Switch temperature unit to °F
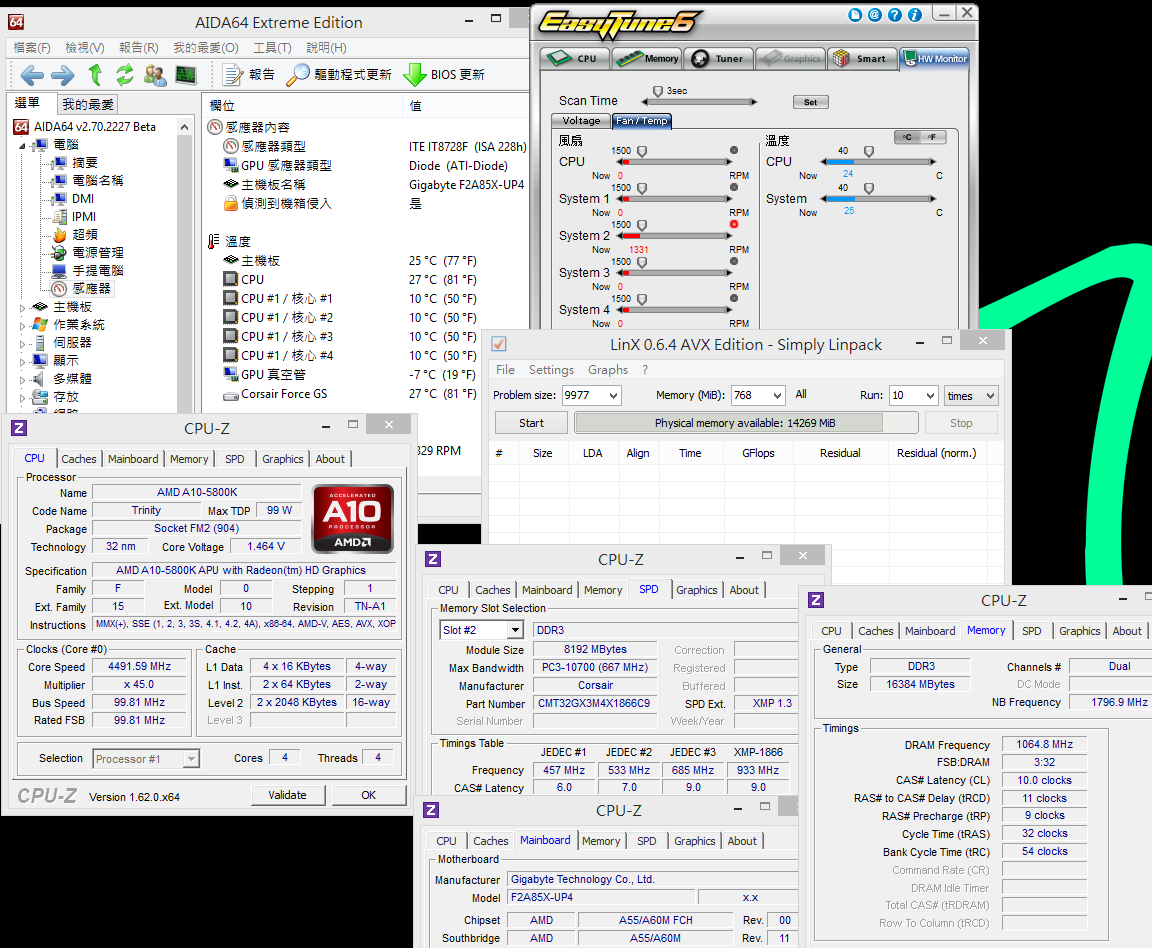The width and height of the screenshot is (1152, 948). [932, 137]
